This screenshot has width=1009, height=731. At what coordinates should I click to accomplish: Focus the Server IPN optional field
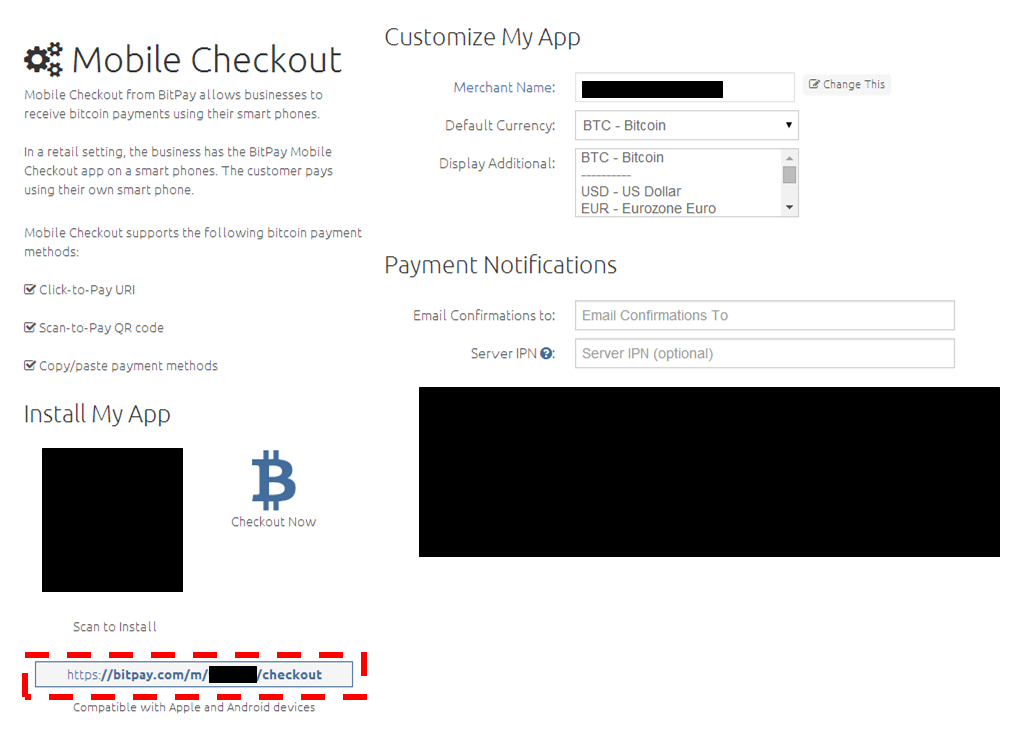coord(764,353)
